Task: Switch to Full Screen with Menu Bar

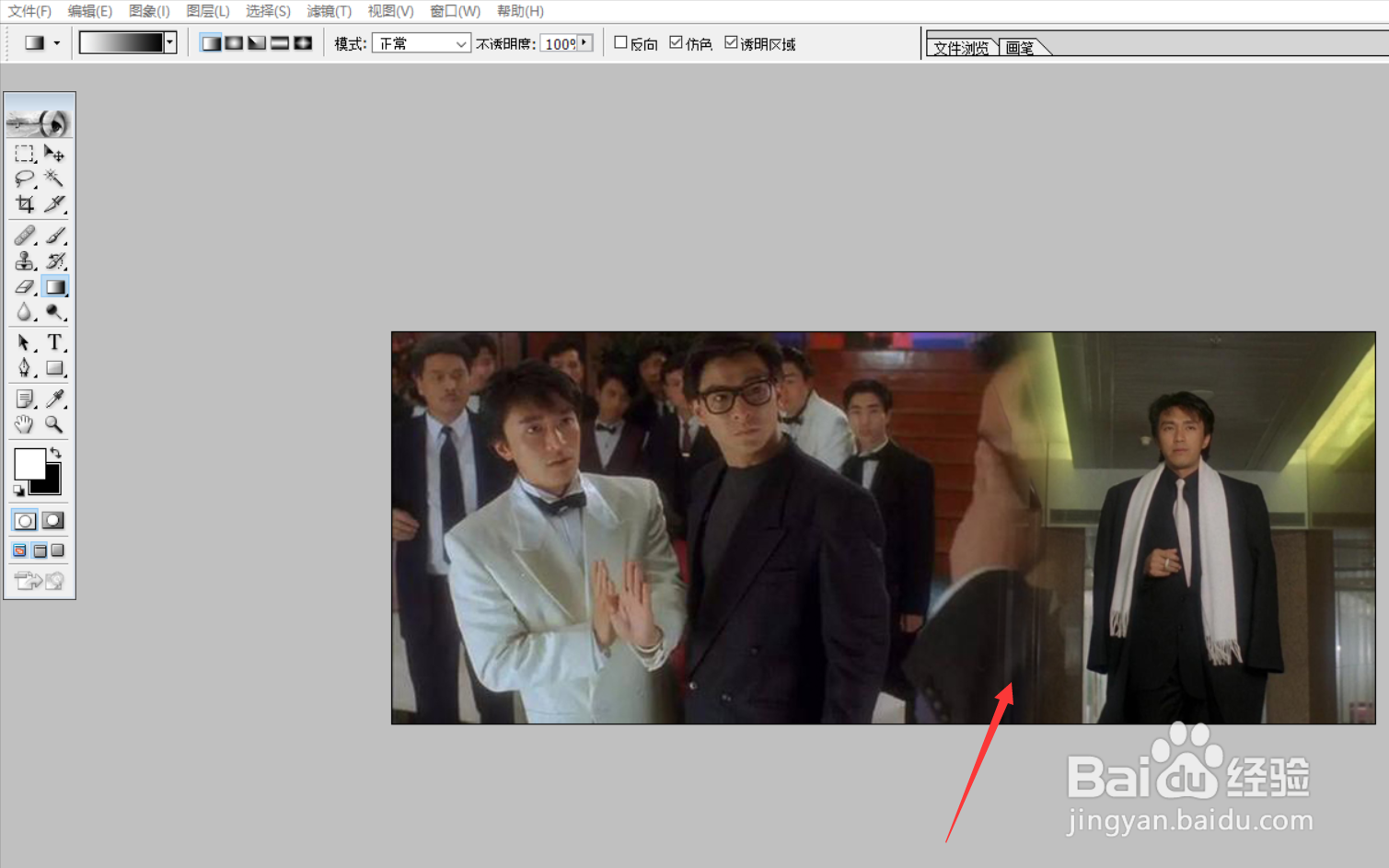Action: point(40,550)
